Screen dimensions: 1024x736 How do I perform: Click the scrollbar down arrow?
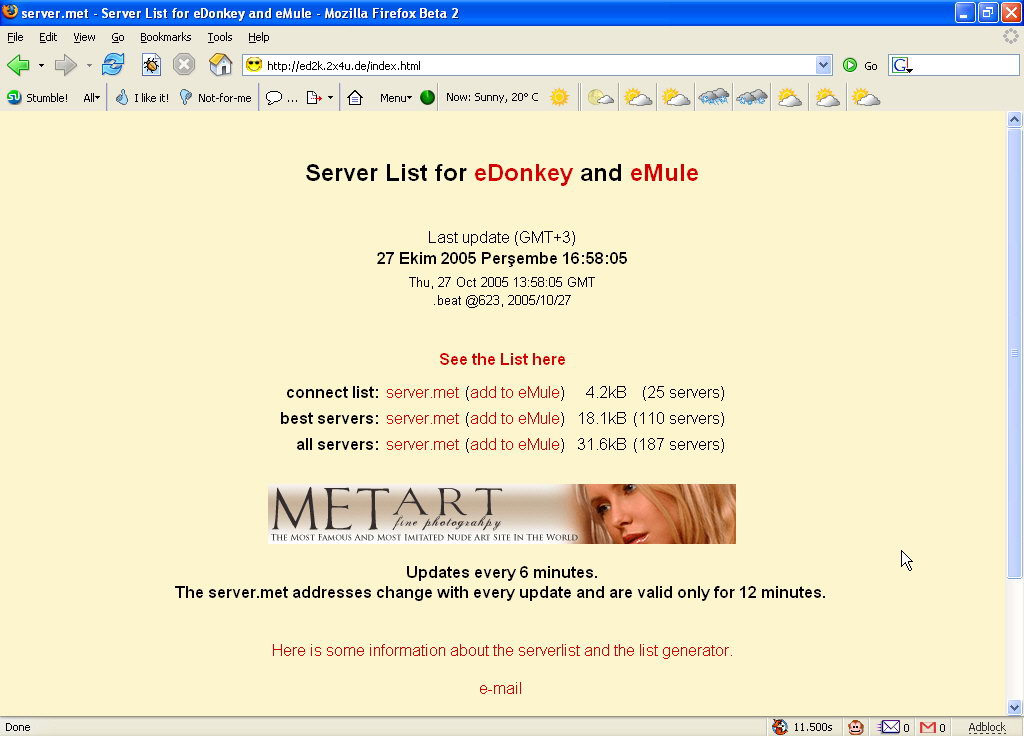tap(1014, 707)
